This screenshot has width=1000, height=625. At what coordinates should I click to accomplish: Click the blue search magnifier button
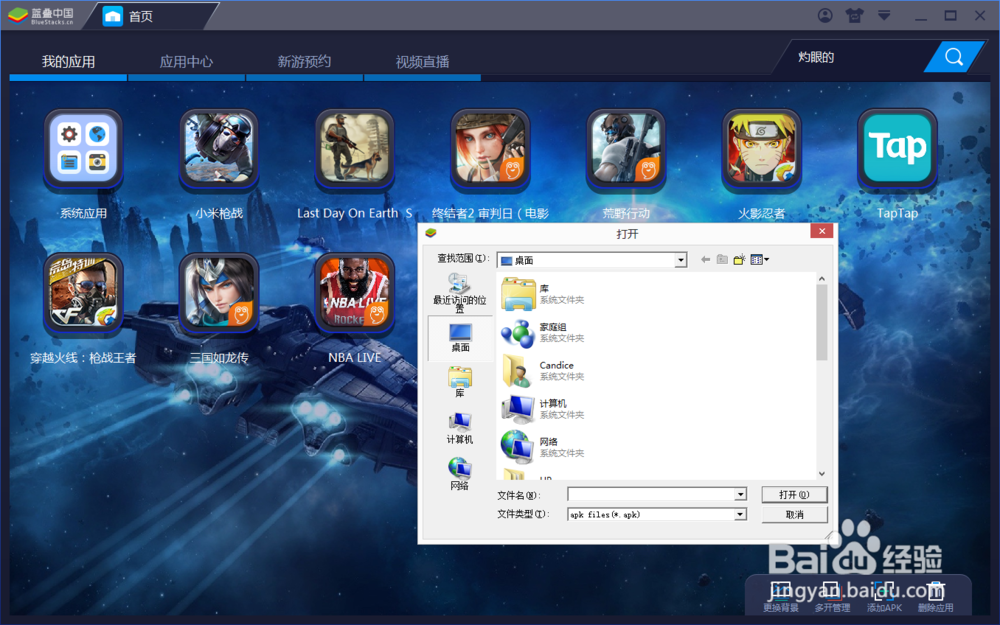(953, 57)
